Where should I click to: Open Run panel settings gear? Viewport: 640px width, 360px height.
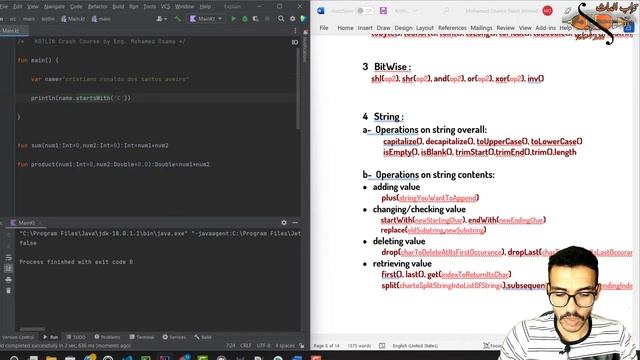(x=284, y=222)
